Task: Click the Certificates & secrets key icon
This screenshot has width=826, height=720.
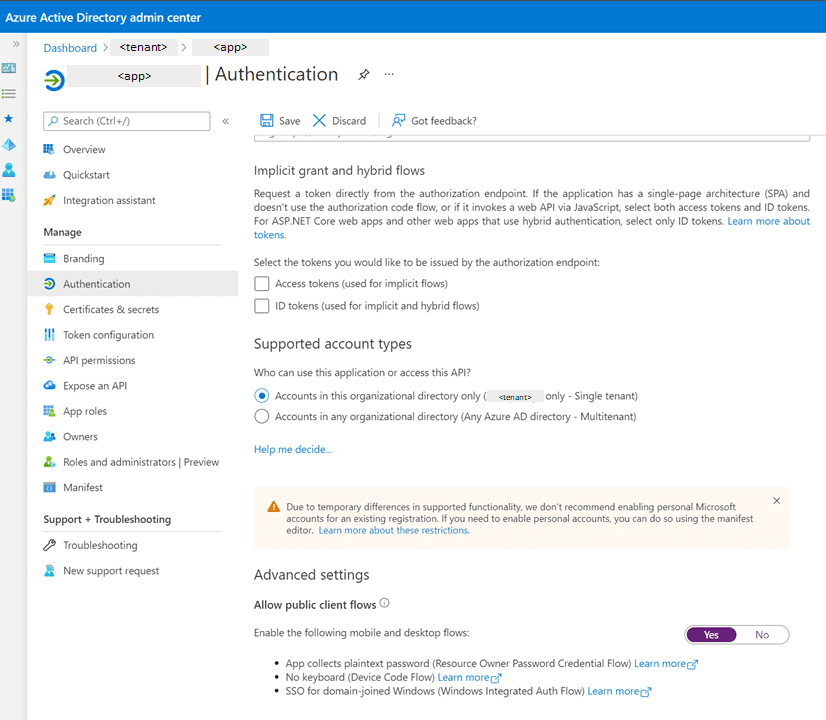Action: click(49, 309)
